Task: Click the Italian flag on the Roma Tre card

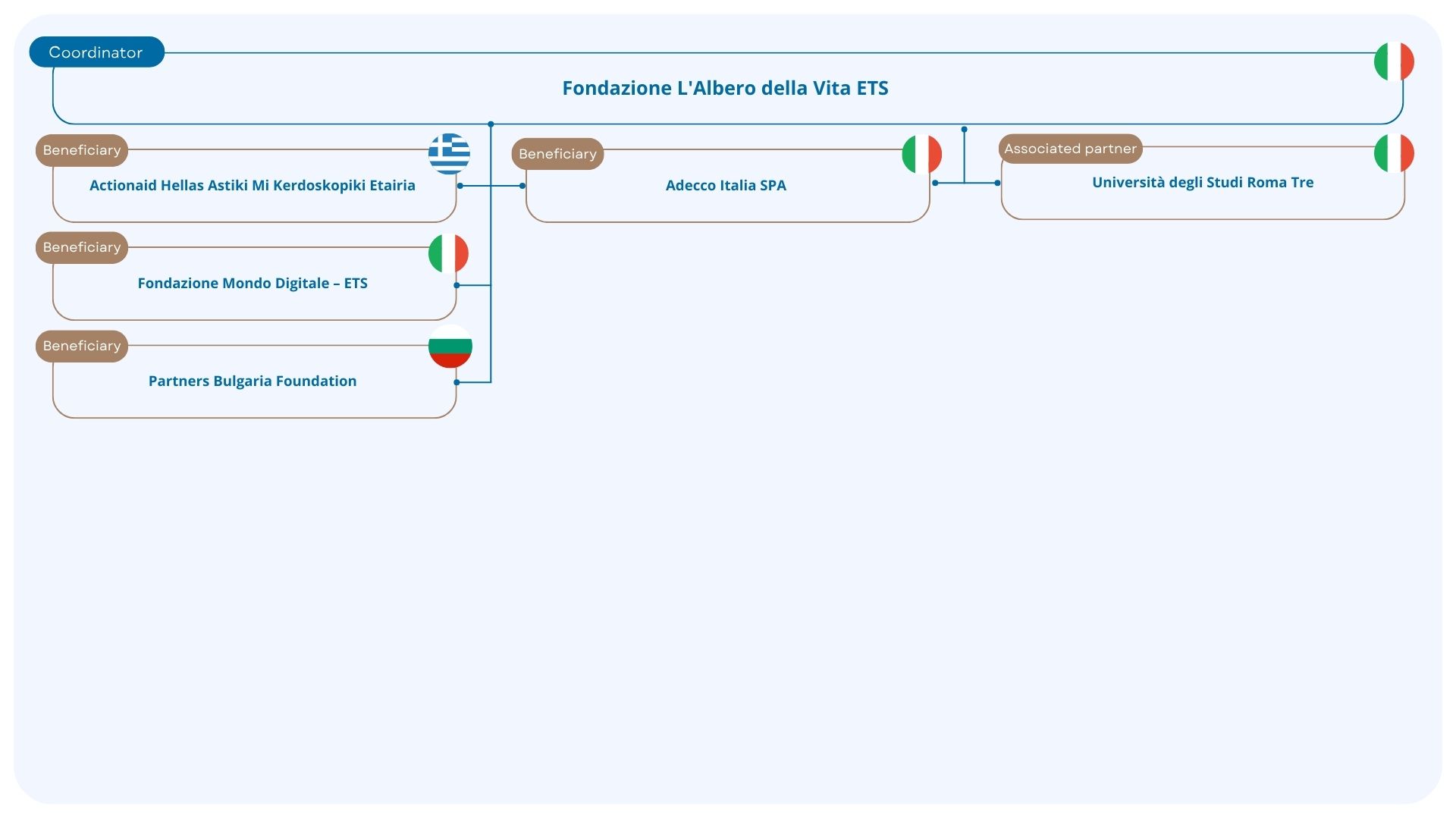Action: click(1394, 153)
